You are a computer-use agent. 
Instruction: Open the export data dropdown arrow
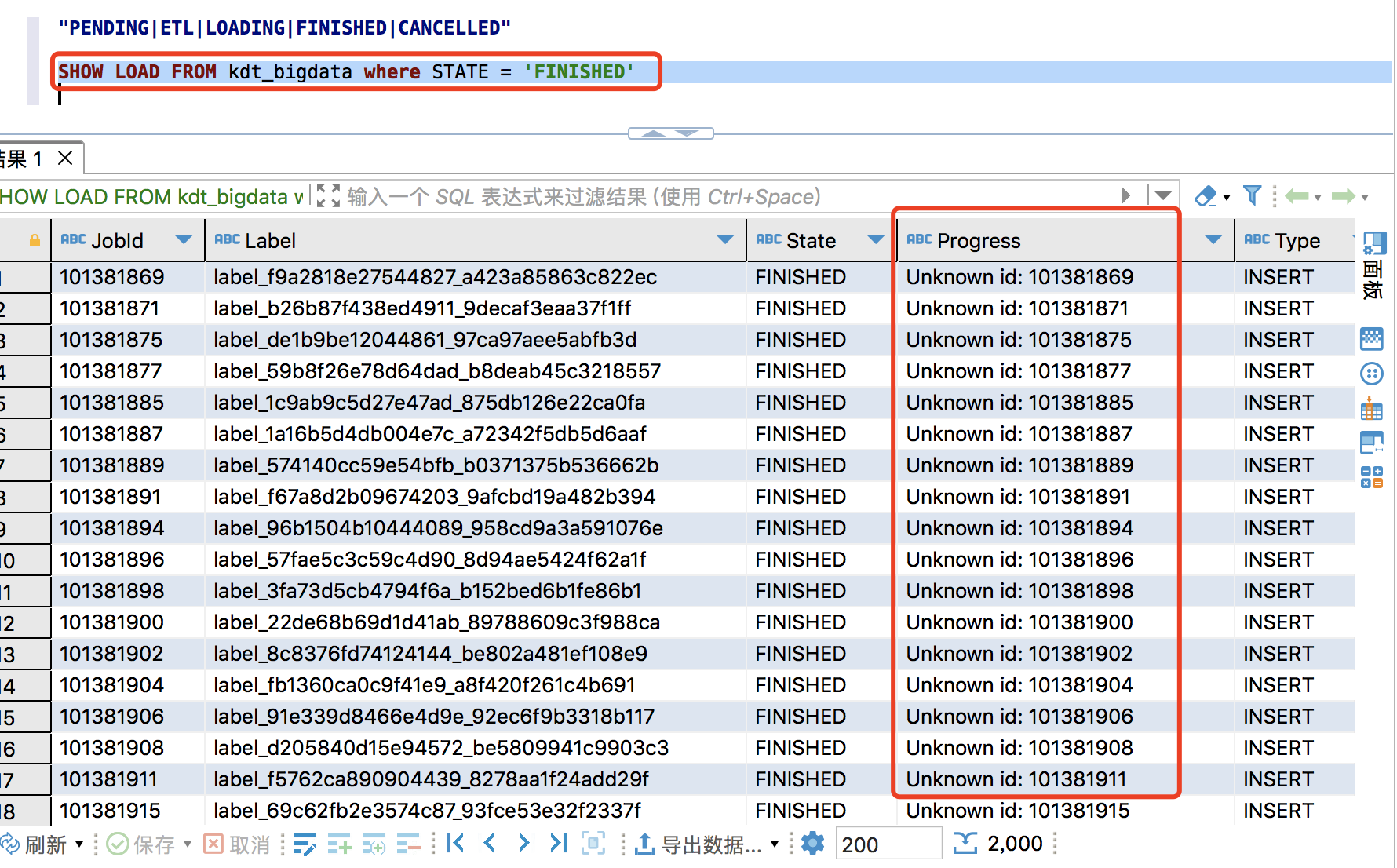[775, 844]
